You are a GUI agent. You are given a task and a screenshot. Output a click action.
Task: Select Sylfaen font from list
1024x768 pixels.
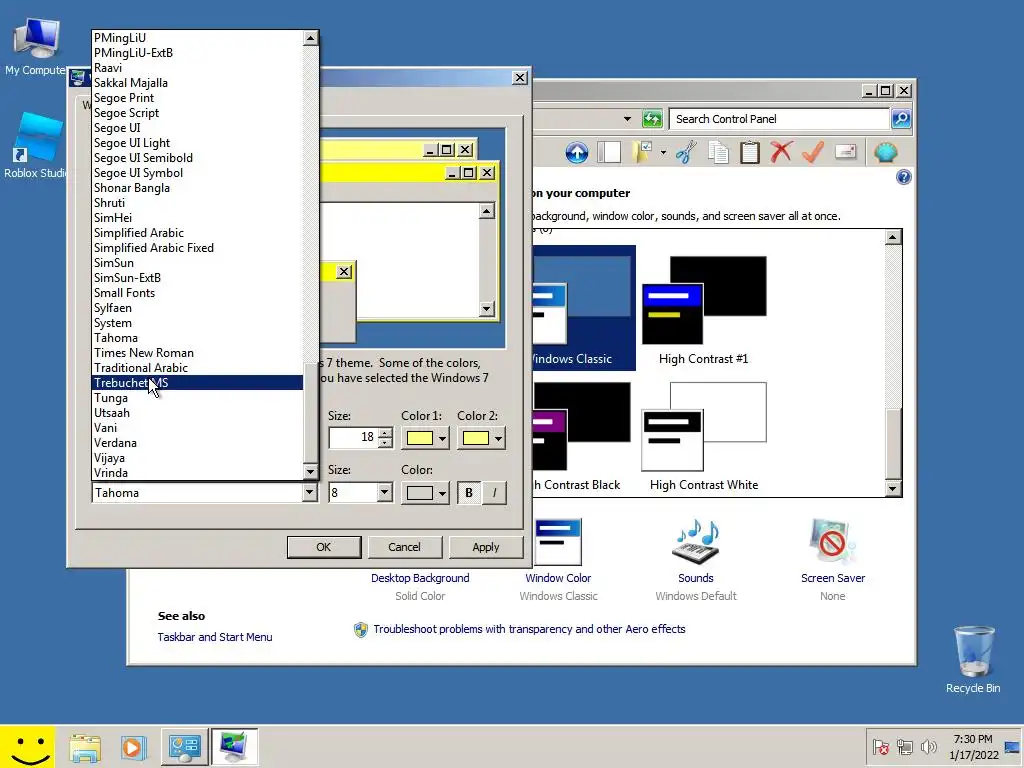[x=197, y=308]
